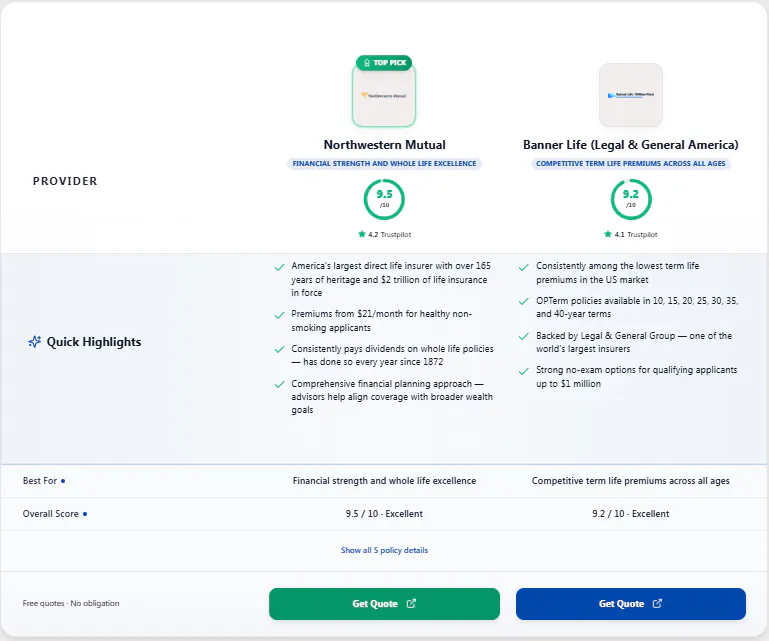Screen dimensions: 769x641
Task: Click checkmark beside Premiums from $21/month
Action: click(280, 315)
